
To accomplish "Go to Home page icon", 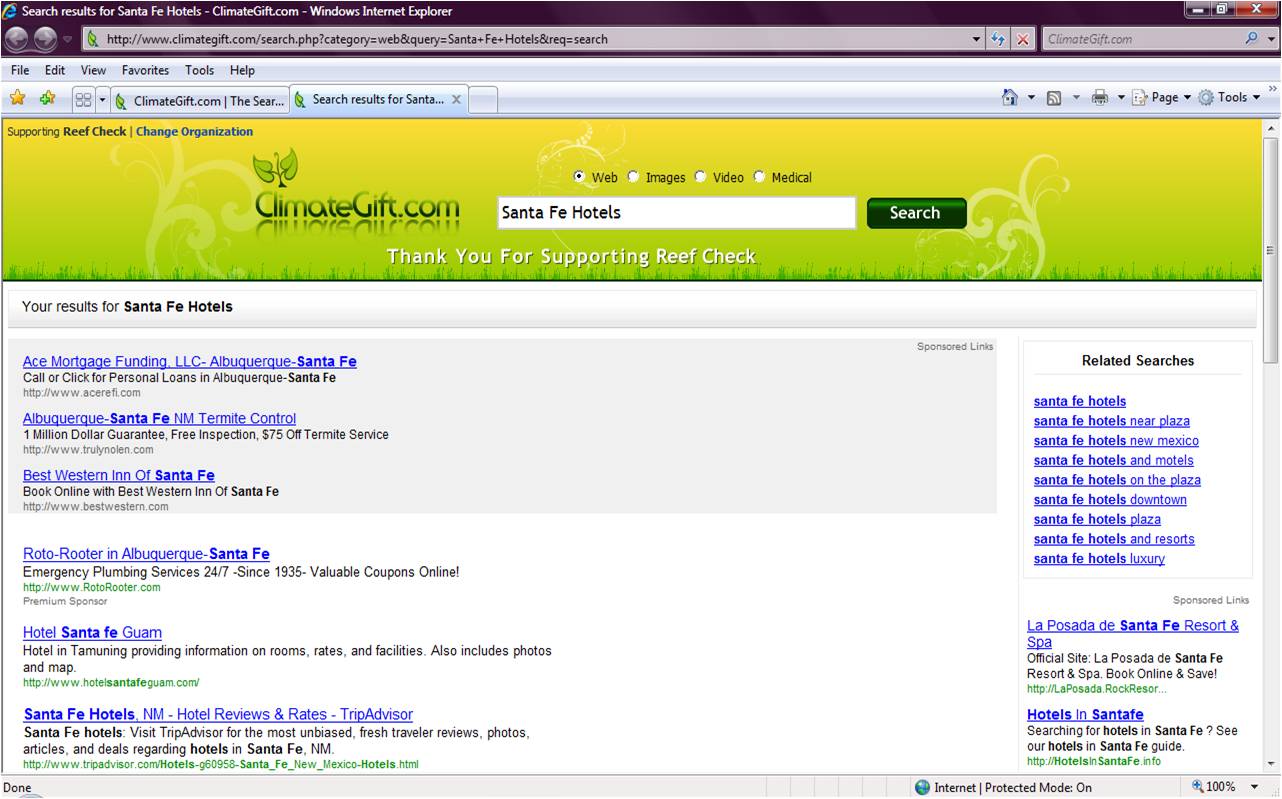I will coord(1010,98).
